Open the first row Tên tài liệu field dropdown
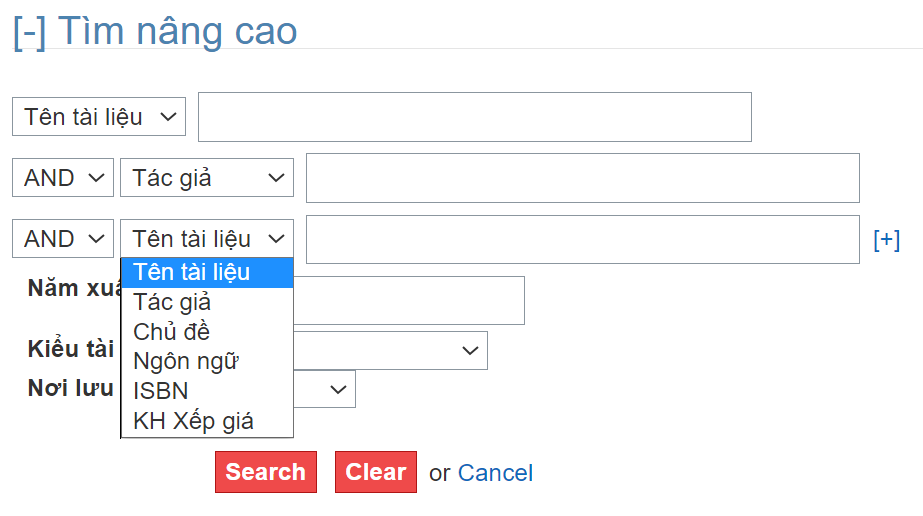Viewport: 923px width, 516px height. (99, 117)
